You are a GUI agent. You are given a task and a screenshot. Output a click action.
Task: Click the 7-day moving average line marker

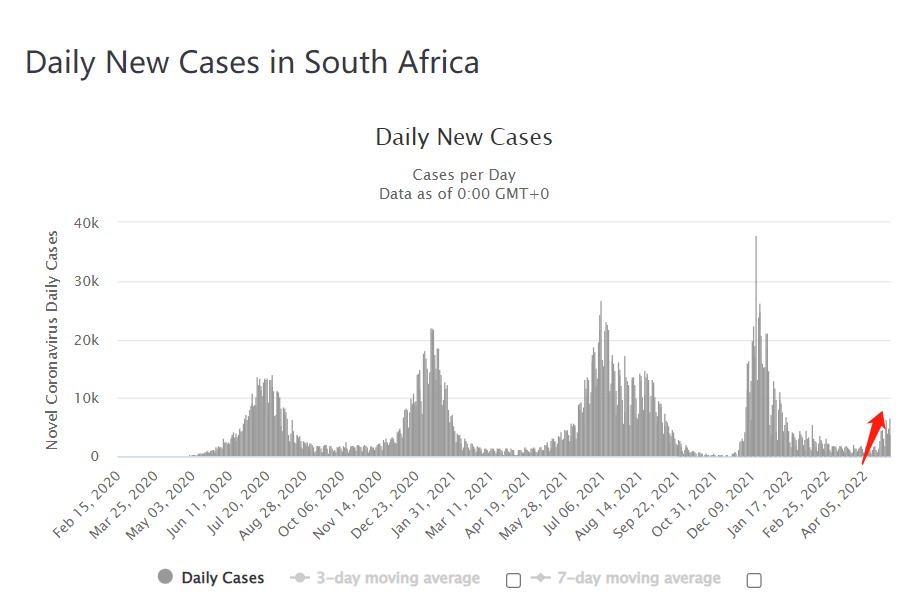(541, 578)
